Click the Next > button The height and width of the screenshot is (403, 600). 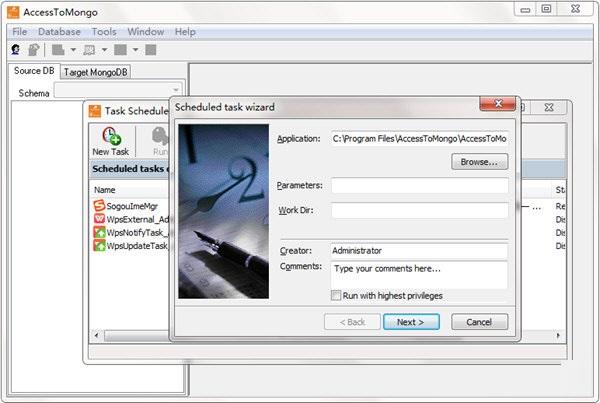click(x=411, y=322)
